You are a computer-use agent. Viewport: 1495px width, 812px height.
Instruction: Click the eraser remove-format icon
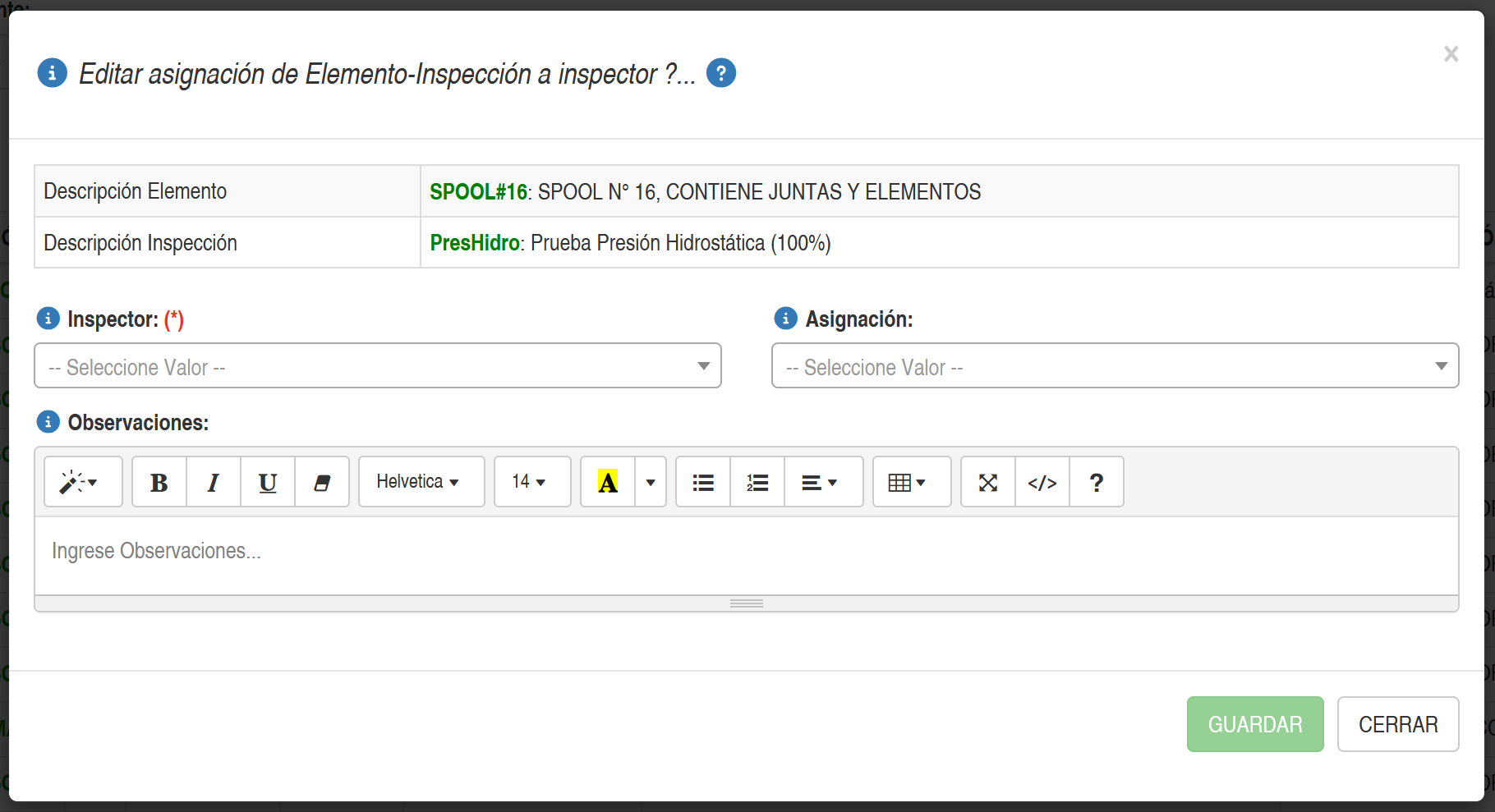322,482
